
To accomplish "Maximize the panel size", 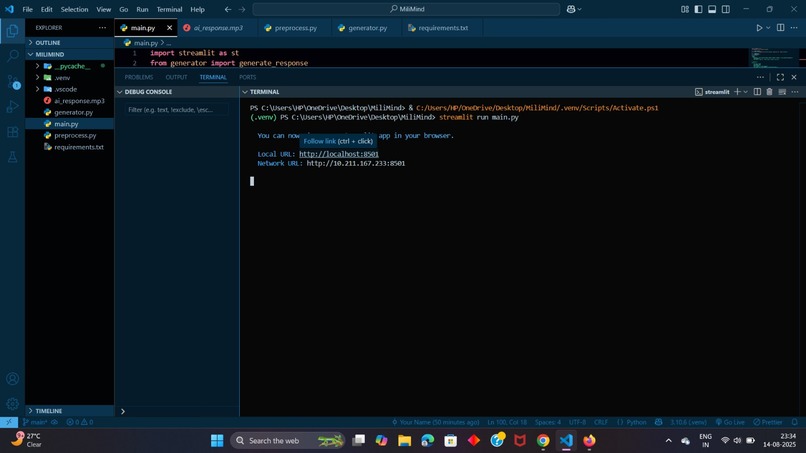I will 780,77.
